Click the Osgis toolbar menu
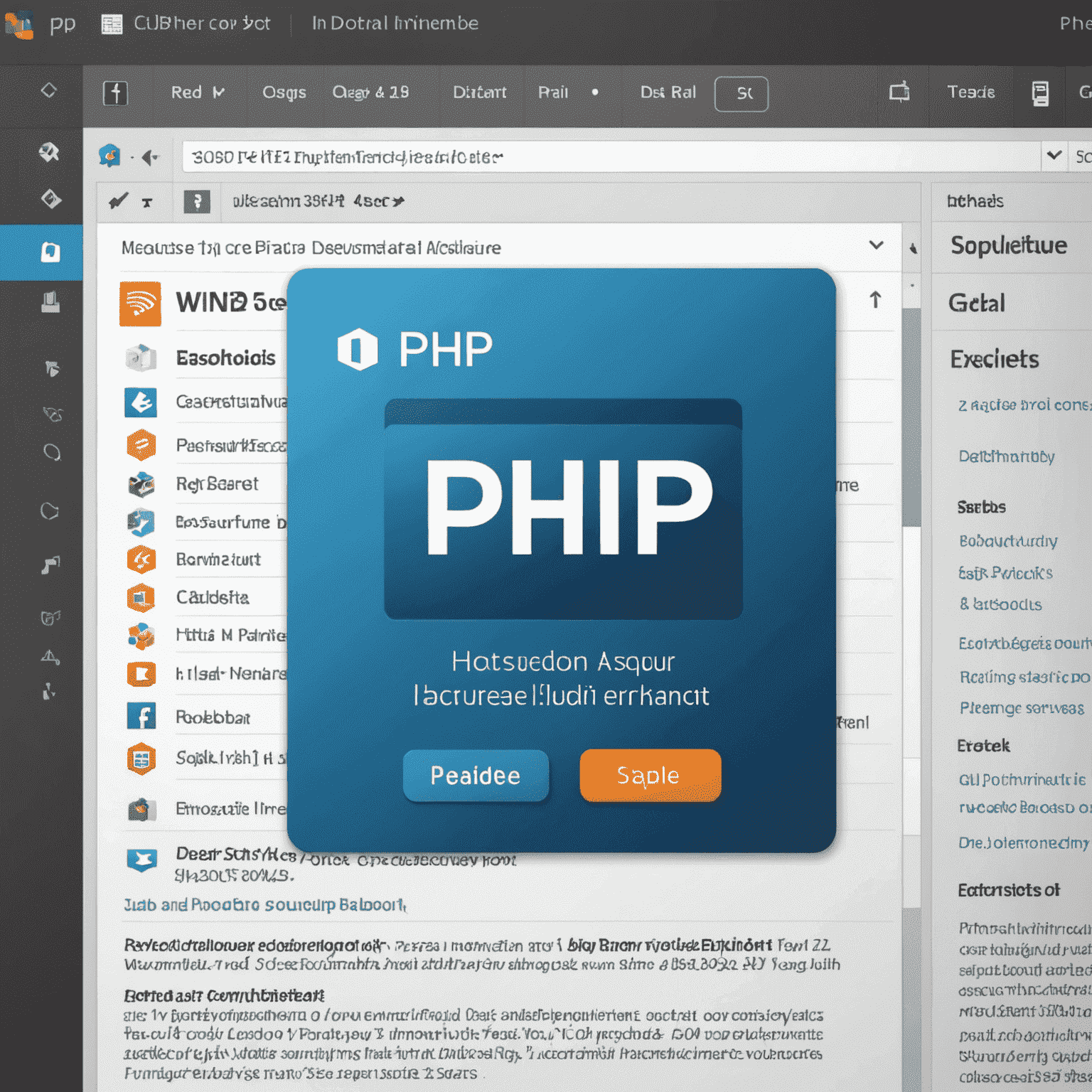Screen dimensions: 1092x1092 coord(284,92)
